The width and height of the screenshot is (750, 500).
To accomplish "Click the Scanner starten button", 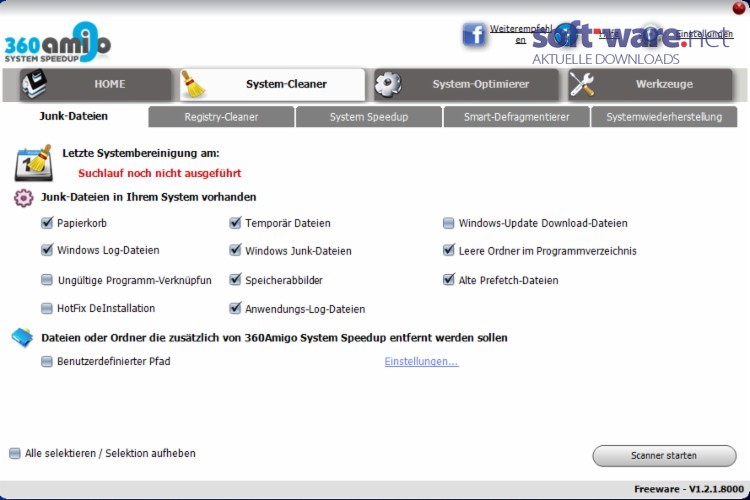I will (x=664, y=456).
